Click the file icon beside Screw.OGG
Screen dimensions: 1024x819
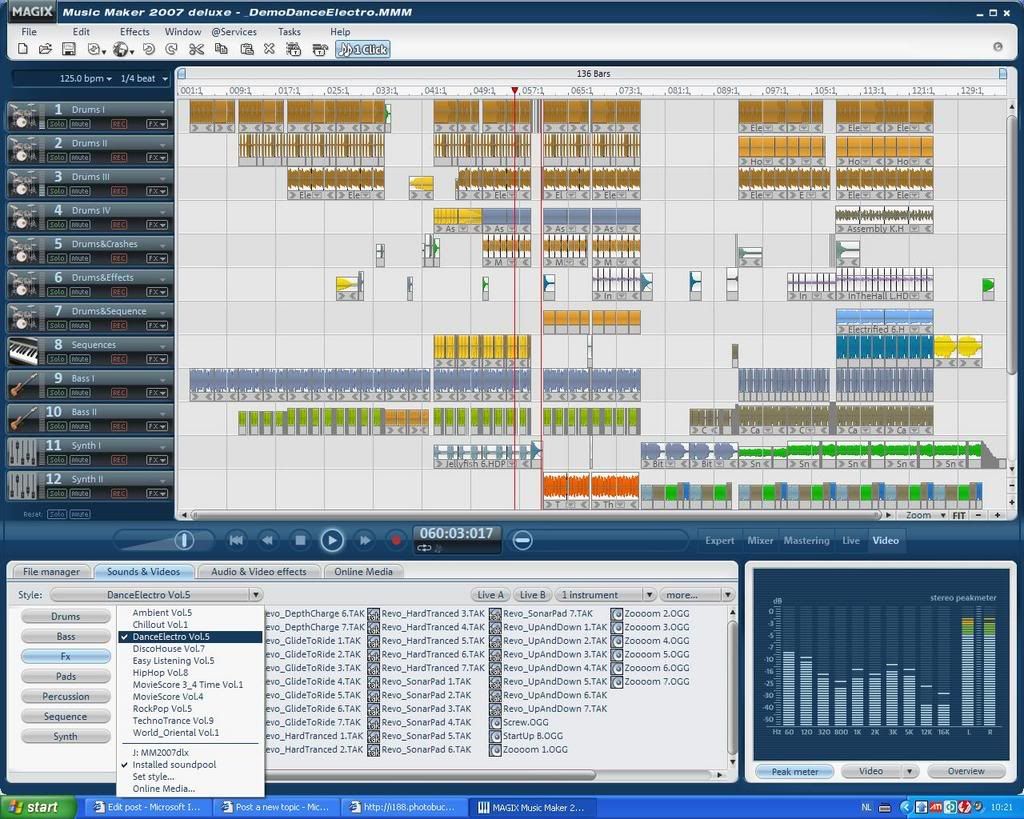[495, 723]
